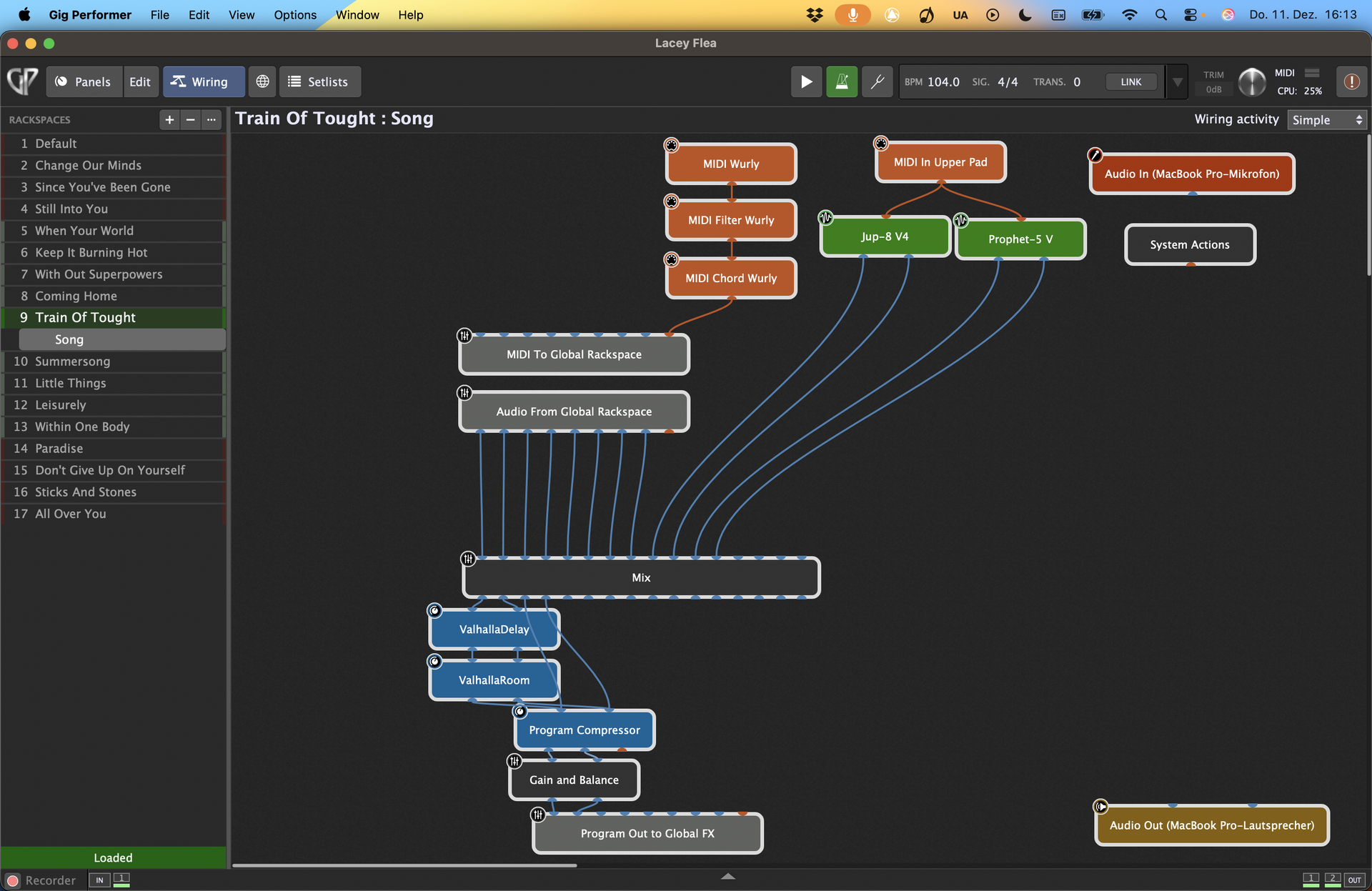This screenshot has width=1372, height=891.
Task: Expand bottom panel arrow
Action: [727, 876]
